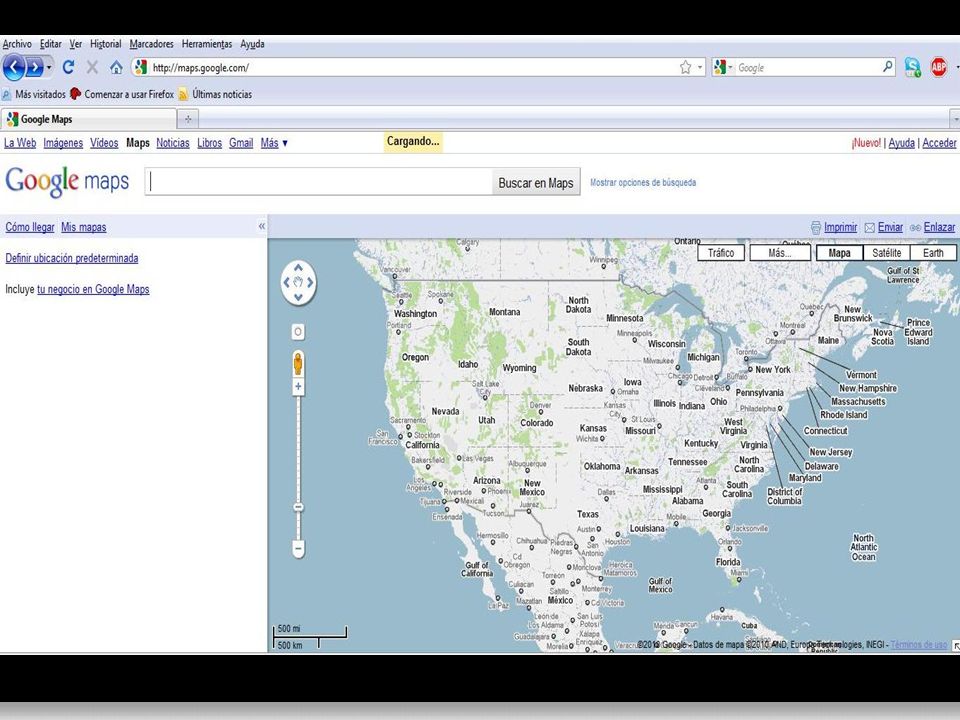The height and width of the screenshot is (720, 960).
Task: Switch to Satélite view
Action: [x=887, y=253]
